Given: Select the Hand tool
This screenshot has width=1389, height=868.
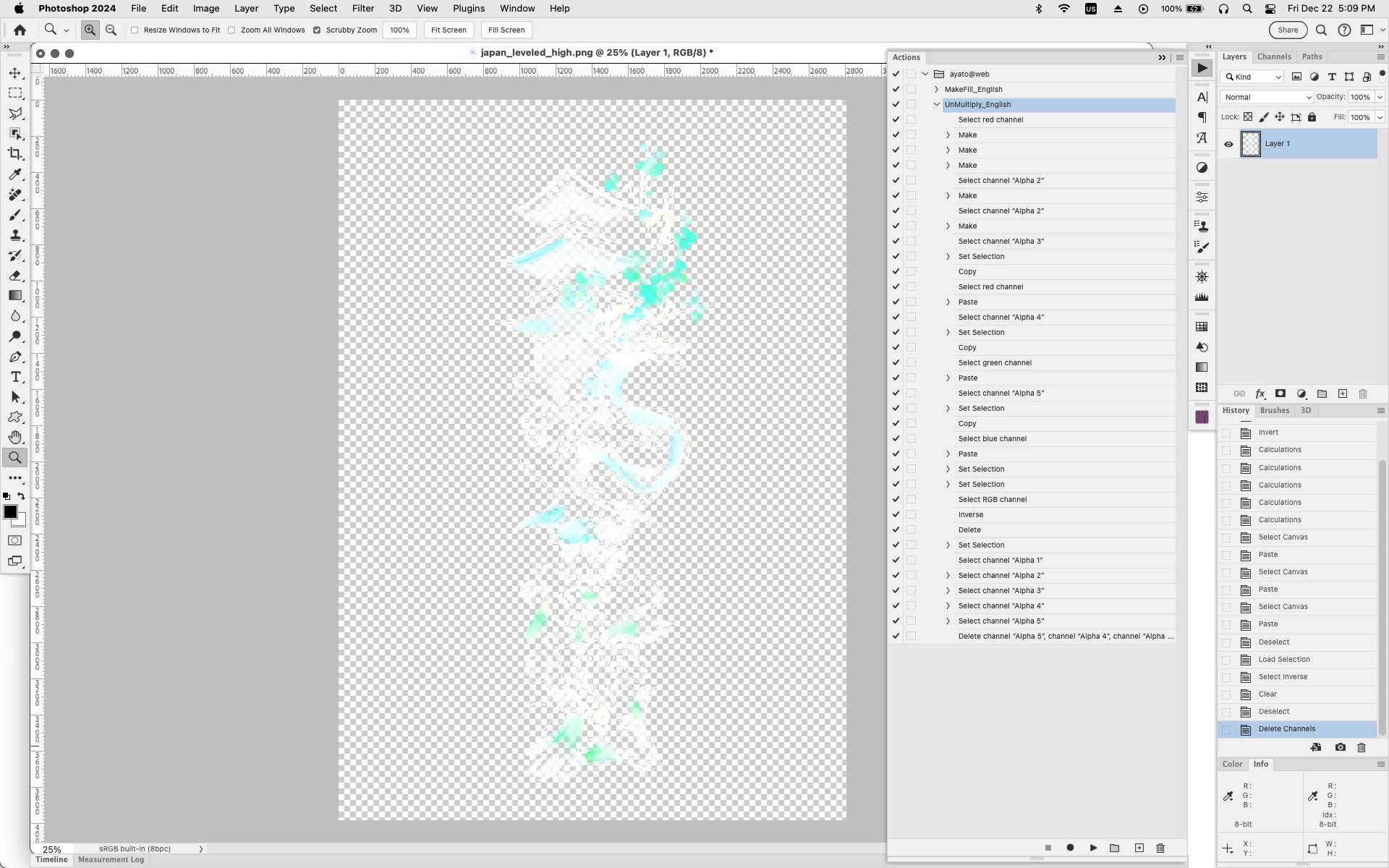Looking at the screenshot, I should coord(15,438).
